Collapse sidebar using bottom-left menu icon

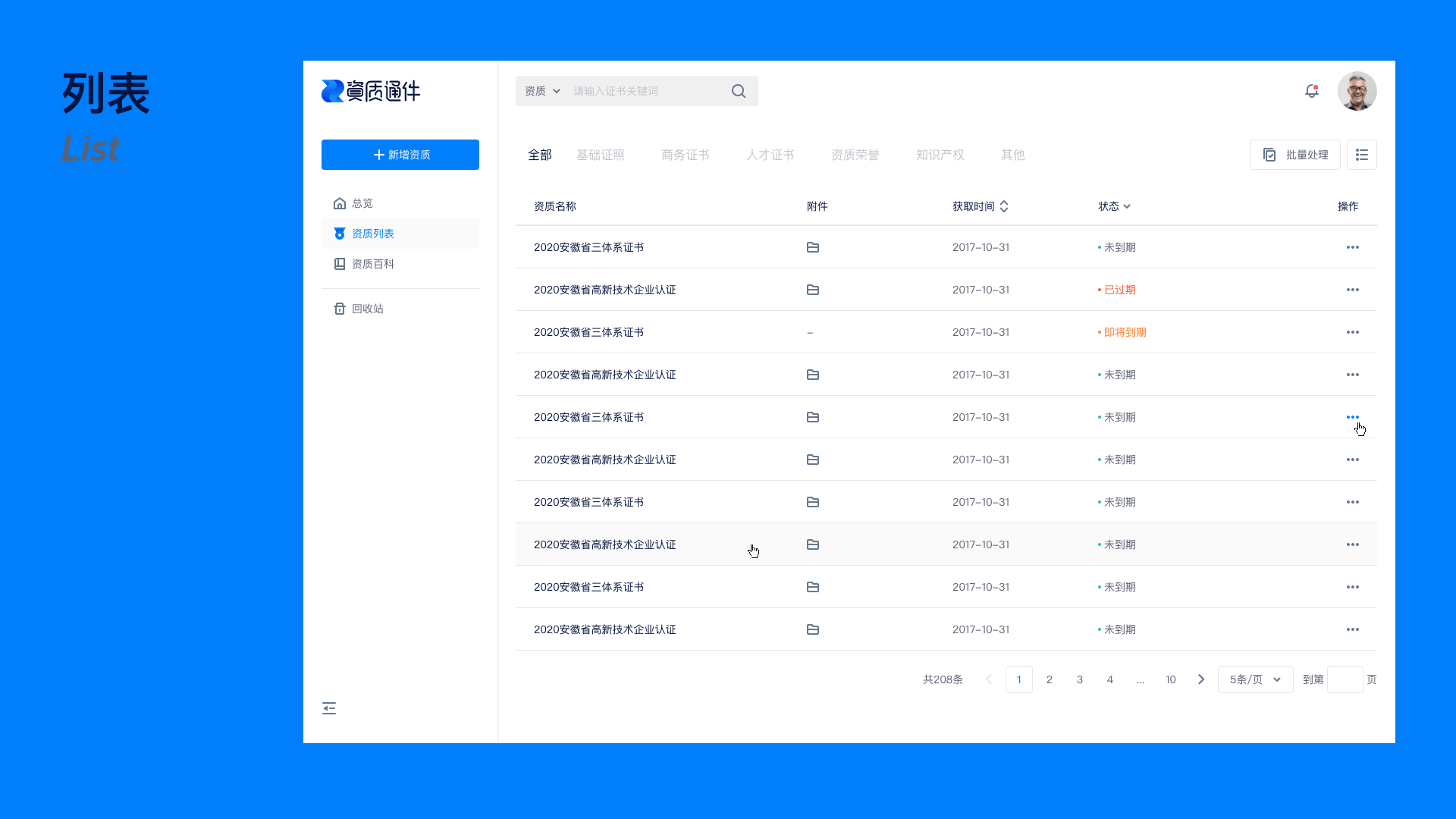pyautogui.click(x=329, y=708)
